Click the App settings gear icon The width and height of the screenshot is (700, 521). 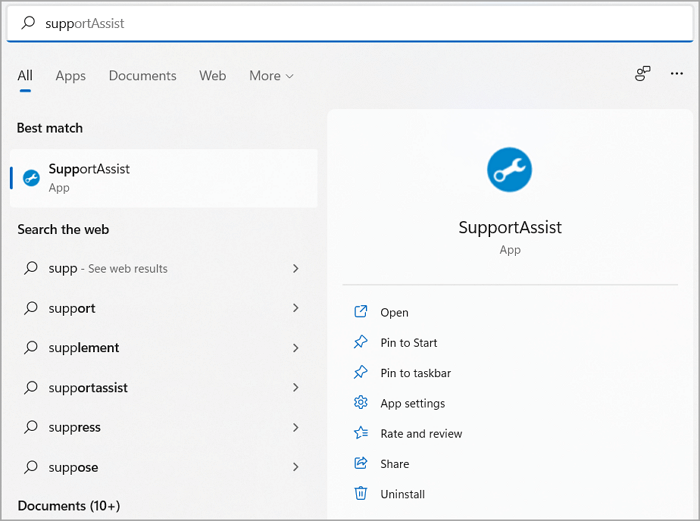tap(361, 403)
